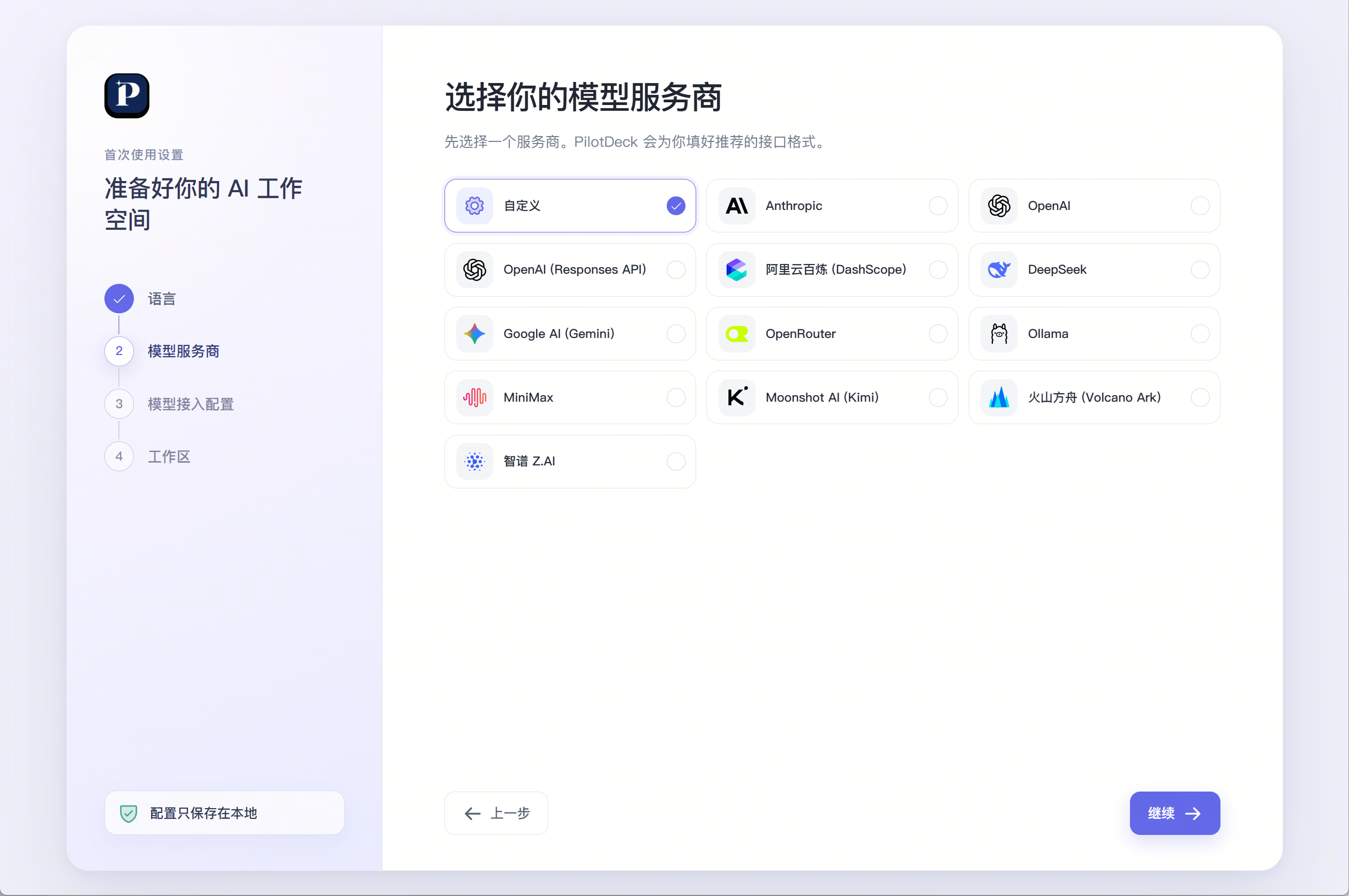Viewport: 1349px width, 896px height.
Task: Click the Google Gemini star icon
Action: tap(474, 334)
